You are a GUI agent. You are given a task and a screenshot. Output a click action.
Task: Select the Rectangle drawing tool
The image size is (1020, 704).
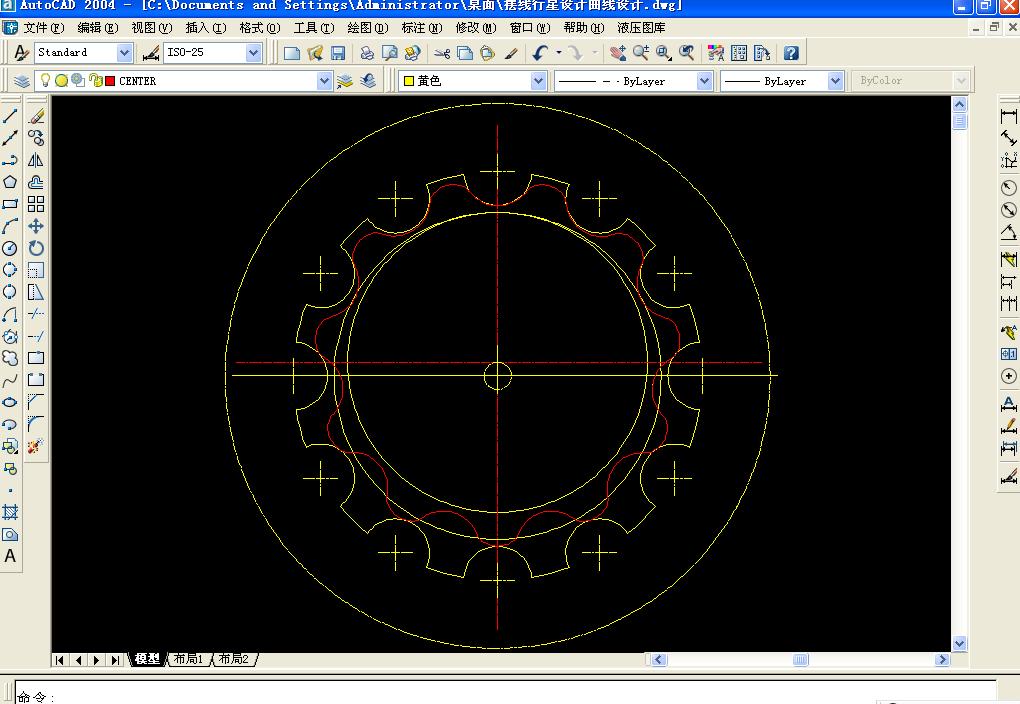click(x=10, y=204)
